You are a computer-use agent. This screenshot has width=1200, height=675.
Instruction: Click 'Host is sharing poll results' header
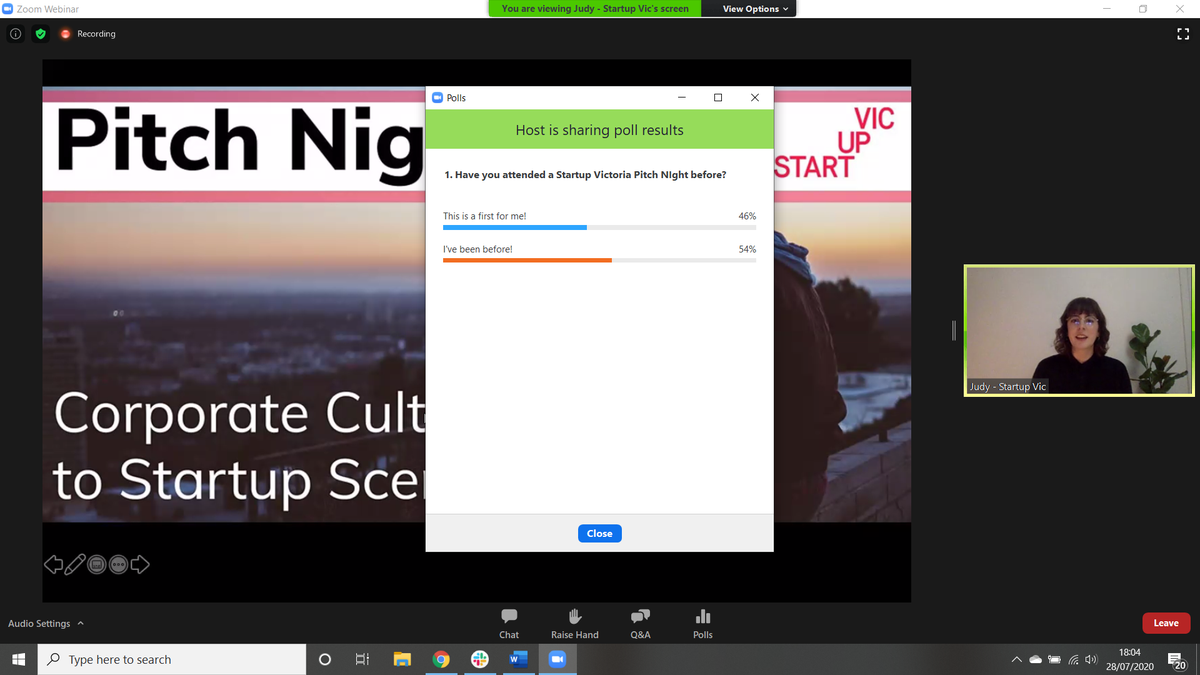[x=599, y=130]
